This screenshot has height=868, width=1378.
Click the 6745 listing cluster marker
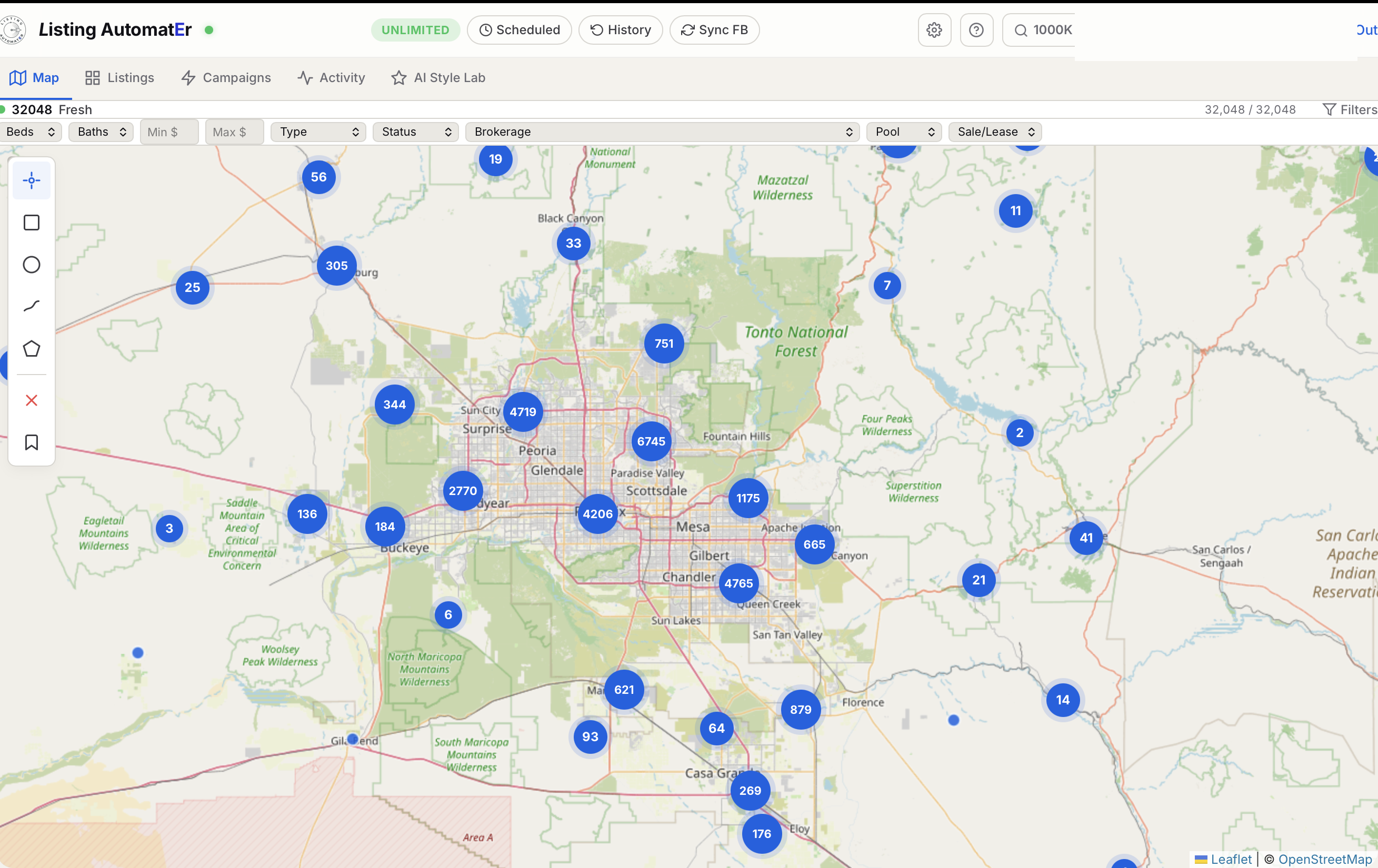(651, 441)
